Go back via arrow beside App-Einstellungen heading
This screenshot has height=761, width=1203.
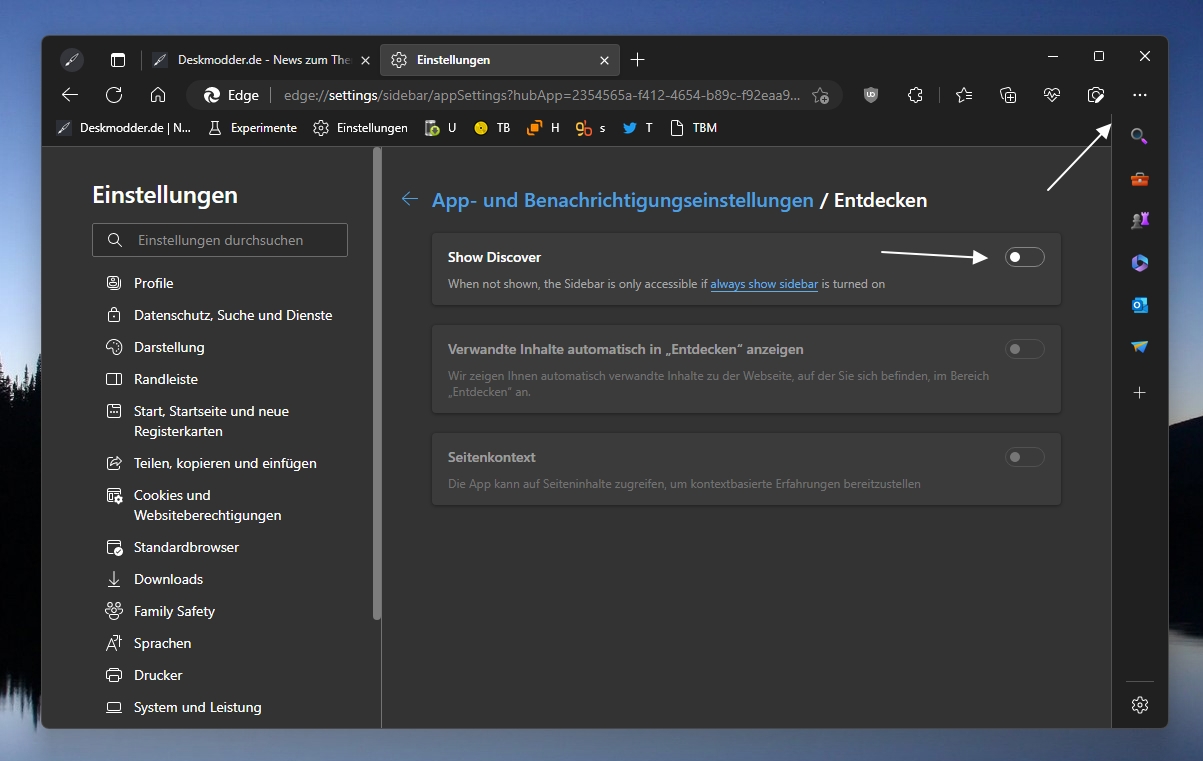coord(409,199)
